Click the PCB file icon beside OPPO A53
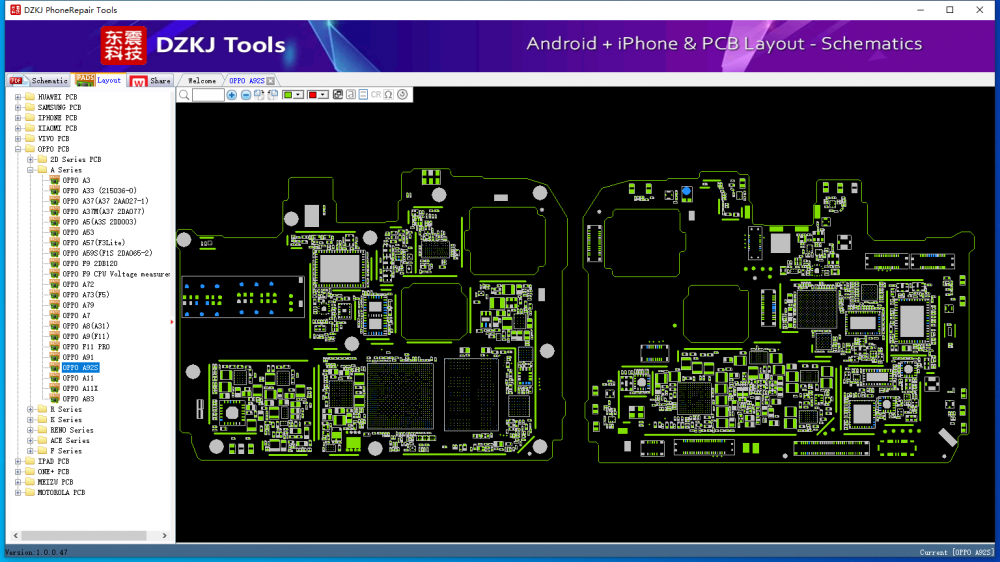 point(55,232)
